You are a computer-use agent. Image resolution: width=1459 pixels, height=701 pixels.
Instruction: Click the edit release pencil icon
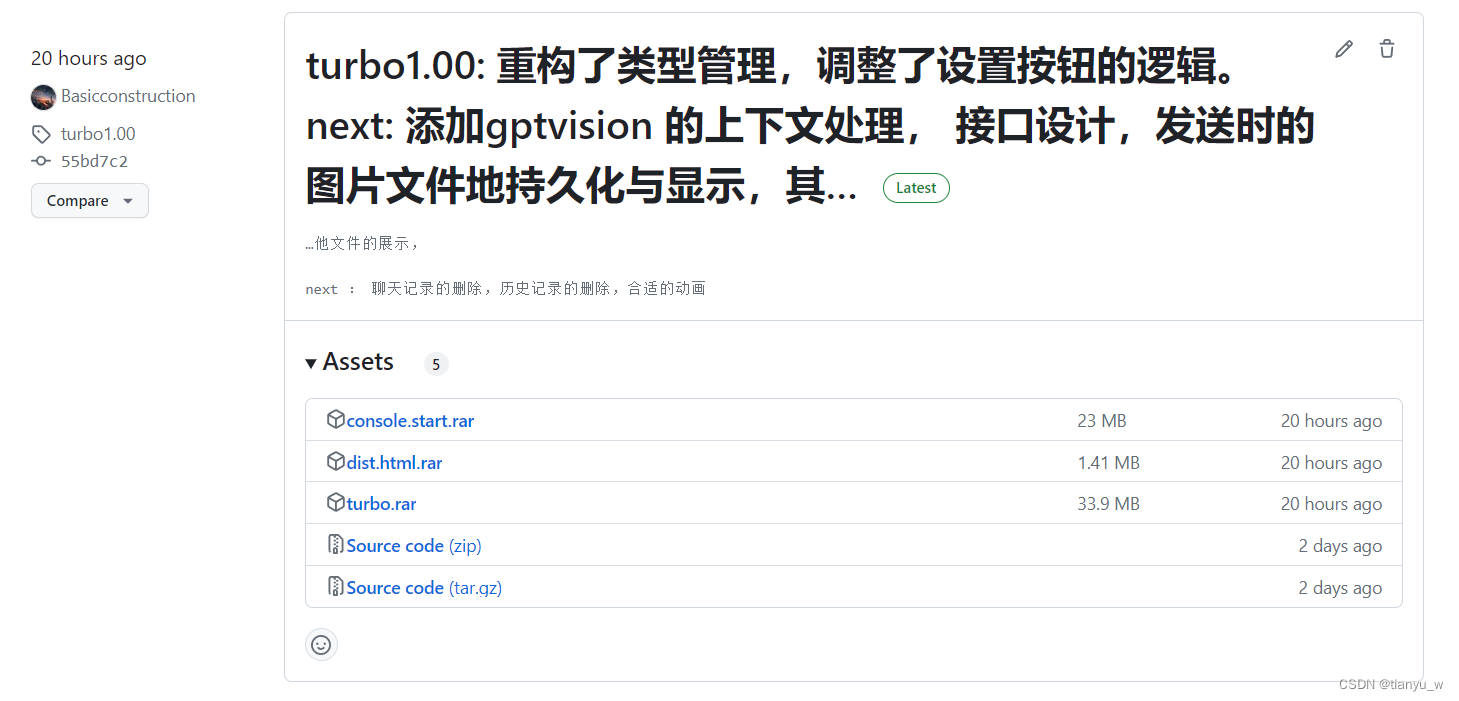[1343, 48]
